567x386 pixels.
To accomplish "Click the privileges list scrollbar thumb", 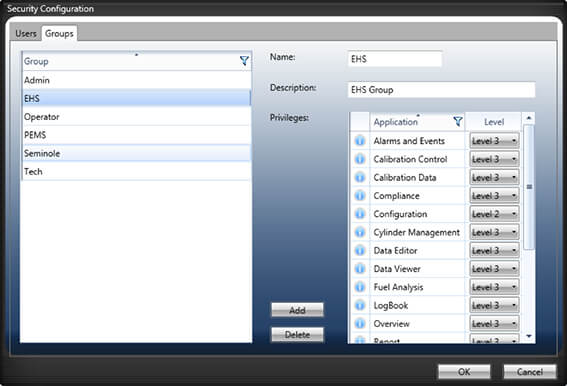I will (529, 187).
